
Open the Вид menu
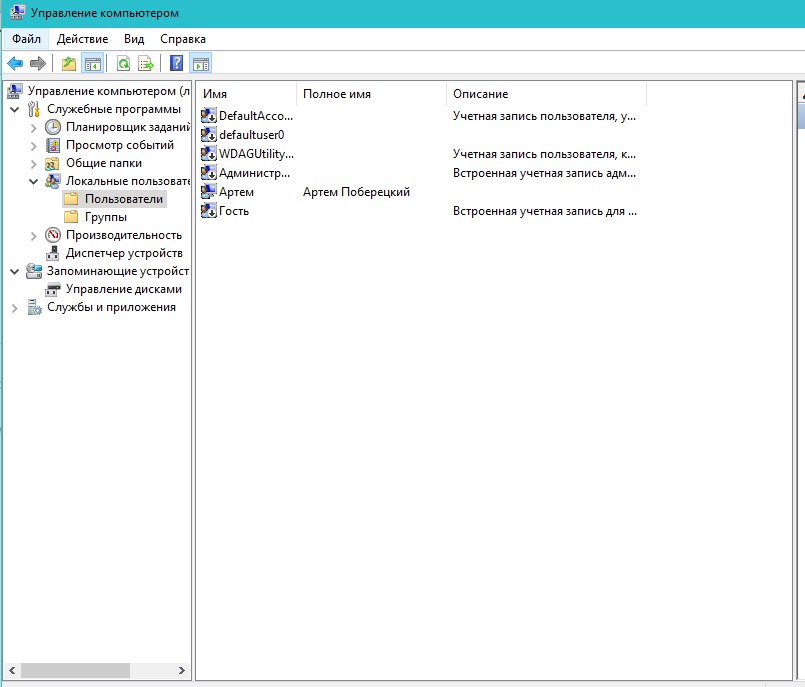pos(134,39)
